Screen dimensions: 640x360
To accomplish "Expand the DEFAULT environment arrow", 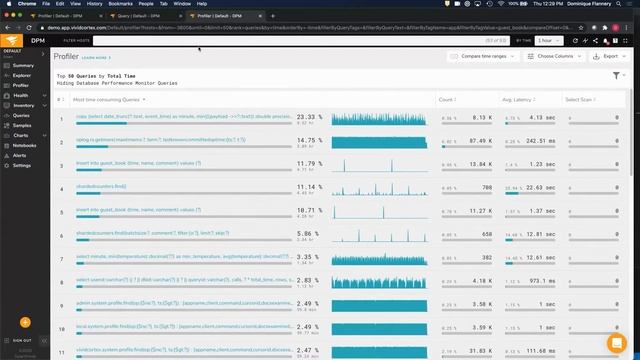I will [x=43, y=54].
